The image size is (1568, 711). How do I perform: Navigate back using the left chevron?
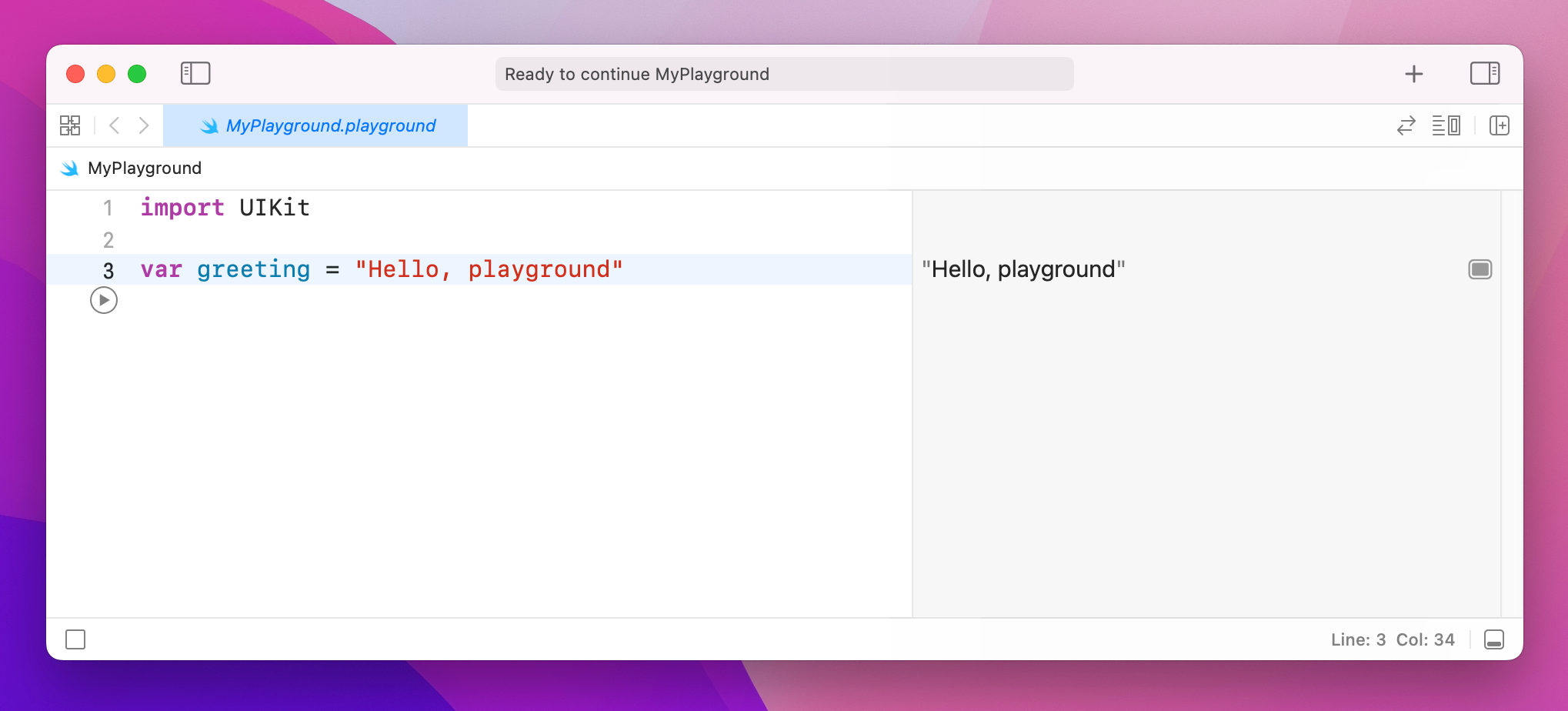pos(114,125)
